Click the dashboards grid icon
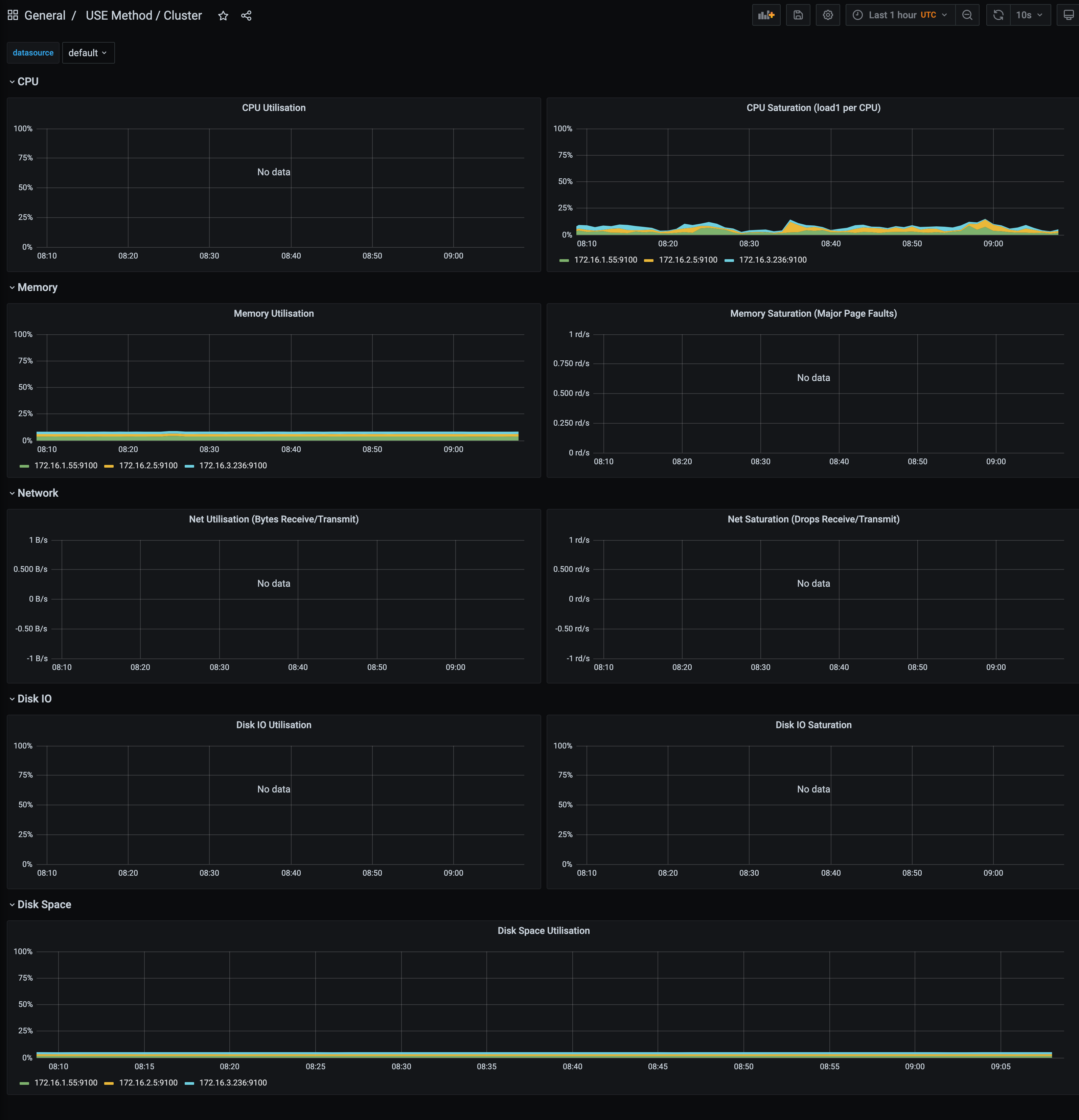Viewport: 1079px width, 1120px height. coord(13,16)
